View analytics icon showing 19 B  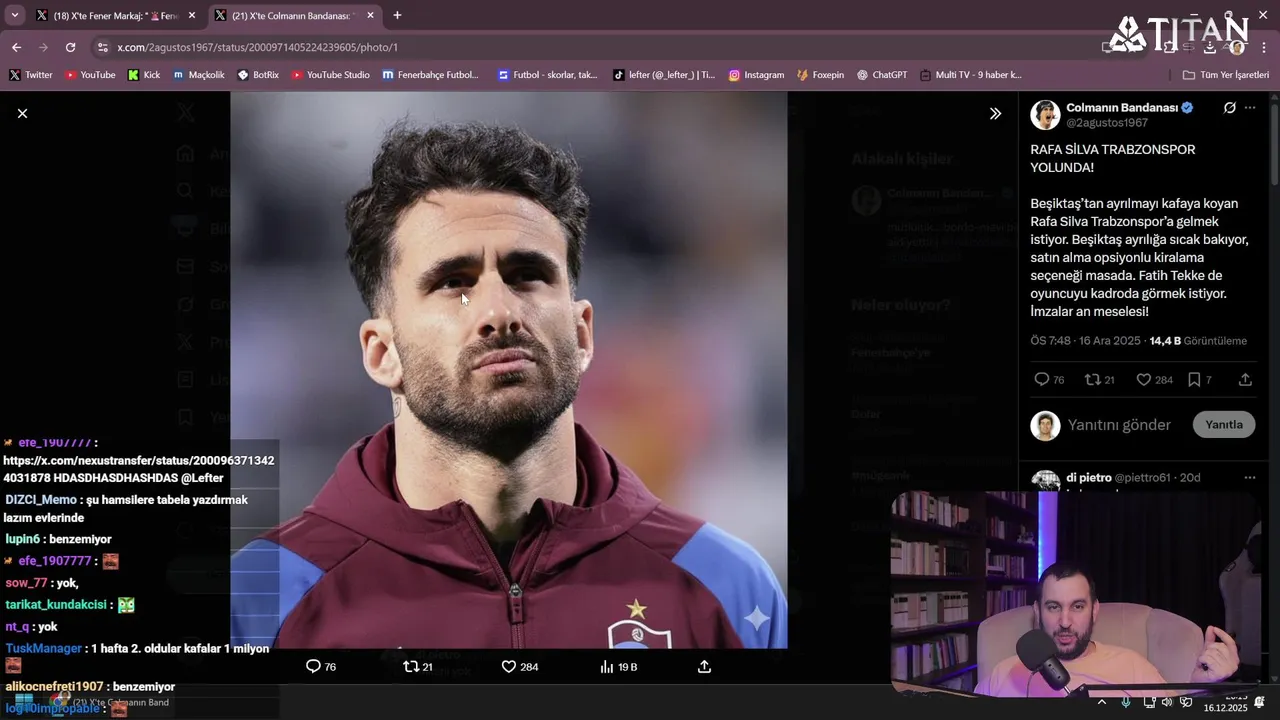pos(618,667)
